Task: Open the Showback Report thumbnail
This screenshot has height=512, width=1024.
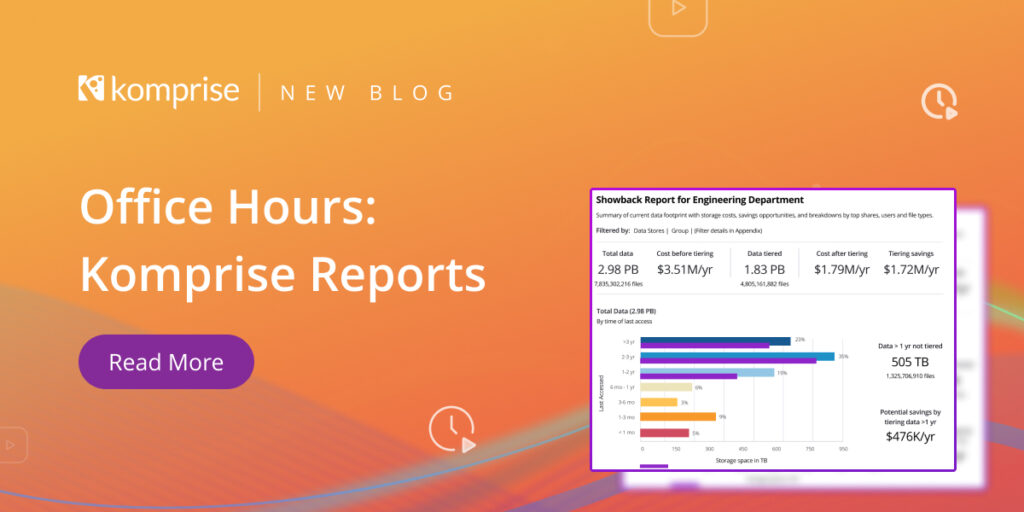Action: pyautogui.click(x=773, y=330)
